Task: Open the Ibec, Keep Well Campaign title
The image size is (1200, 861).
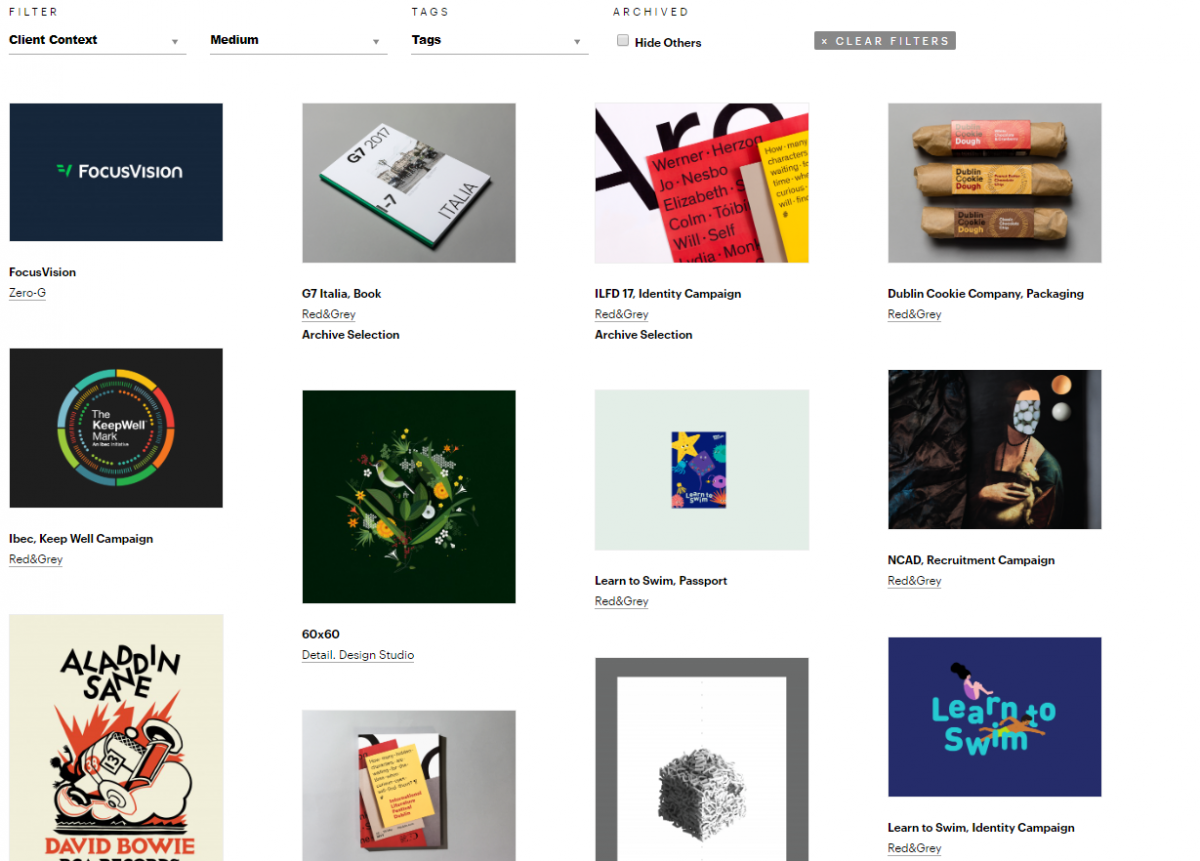Action: (81, 539)
